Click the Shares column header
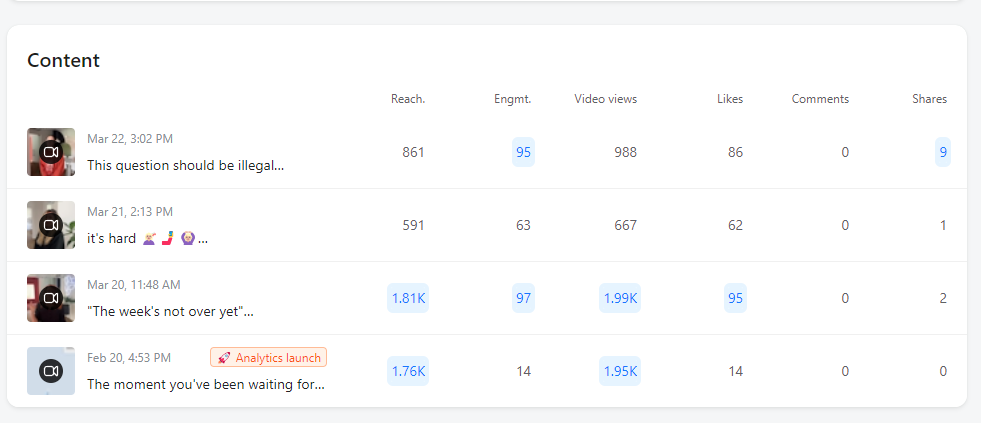 click(929, 99)
